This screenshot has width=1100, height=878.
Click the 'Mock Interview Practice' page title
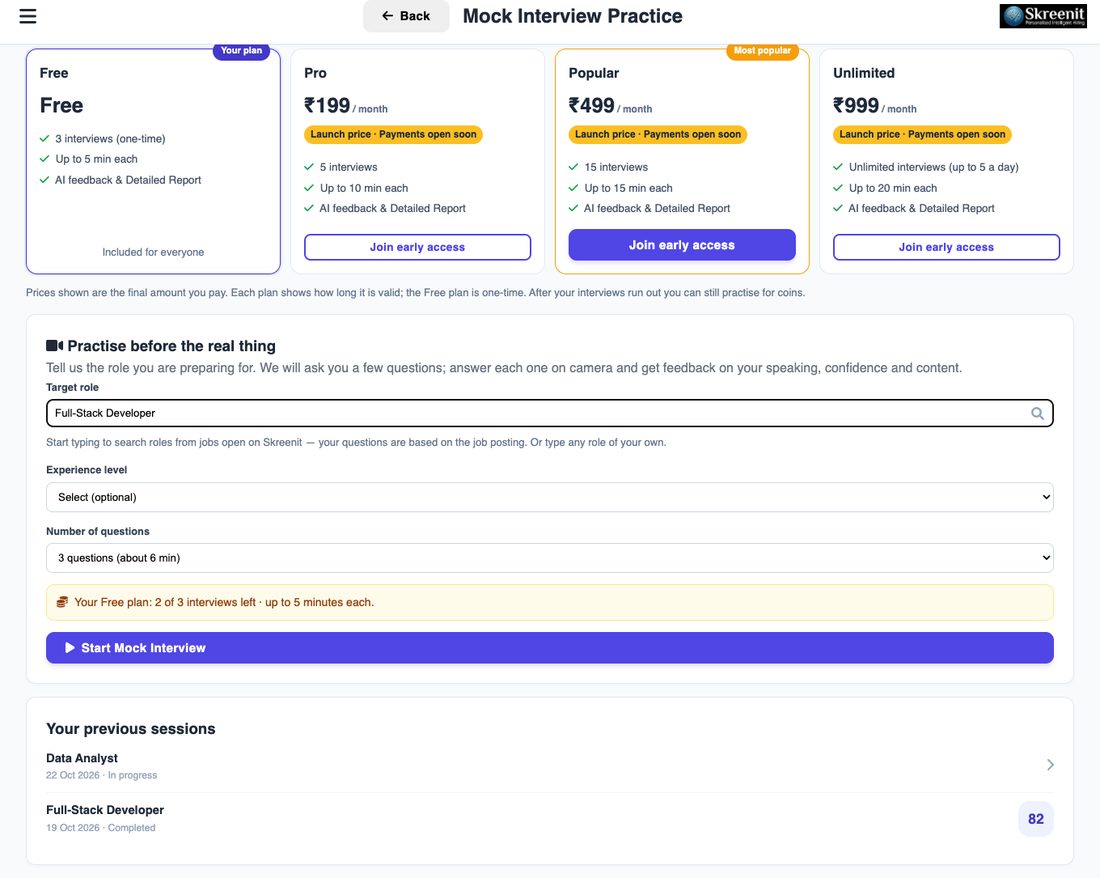coord(572,16)
